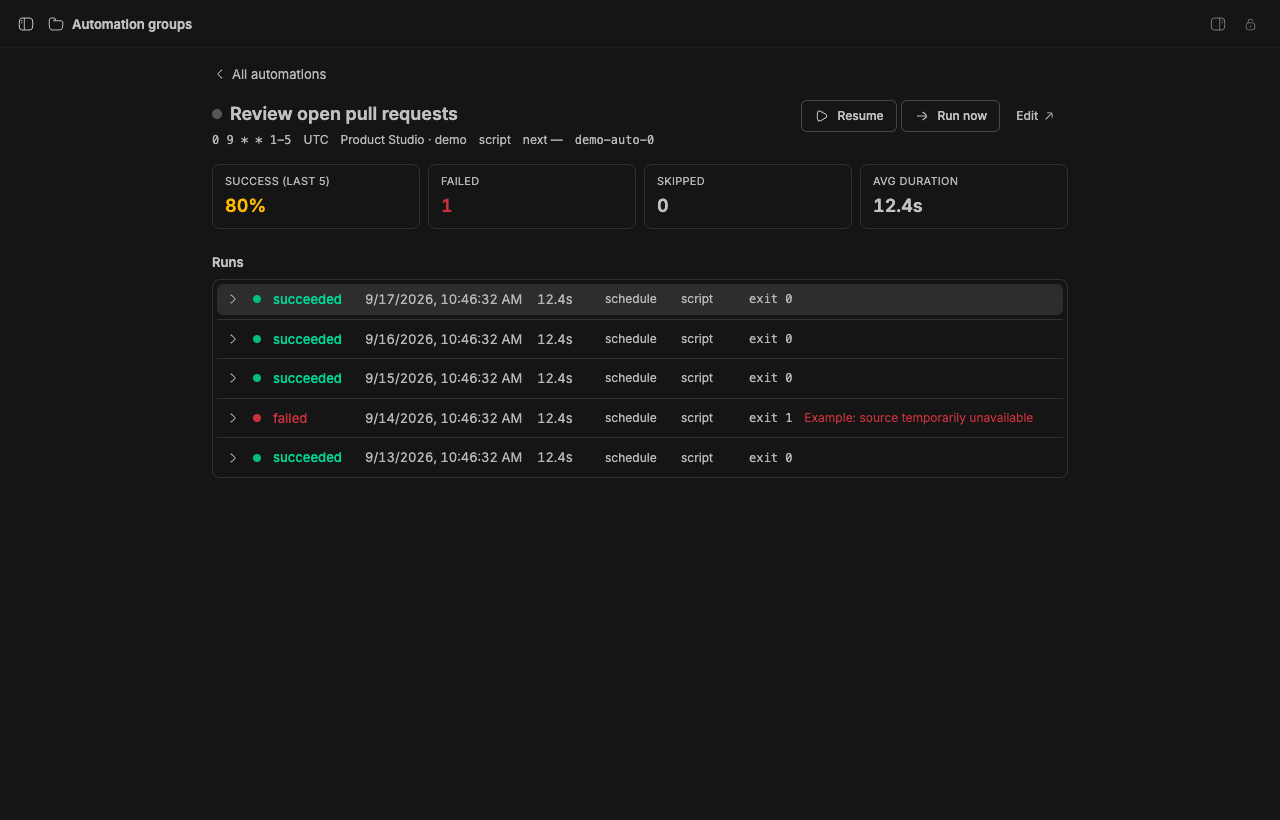The height and width of the screenshot is (820, 1280).
Task: Open Edit link for automation
Action: tap(1035, 116)
